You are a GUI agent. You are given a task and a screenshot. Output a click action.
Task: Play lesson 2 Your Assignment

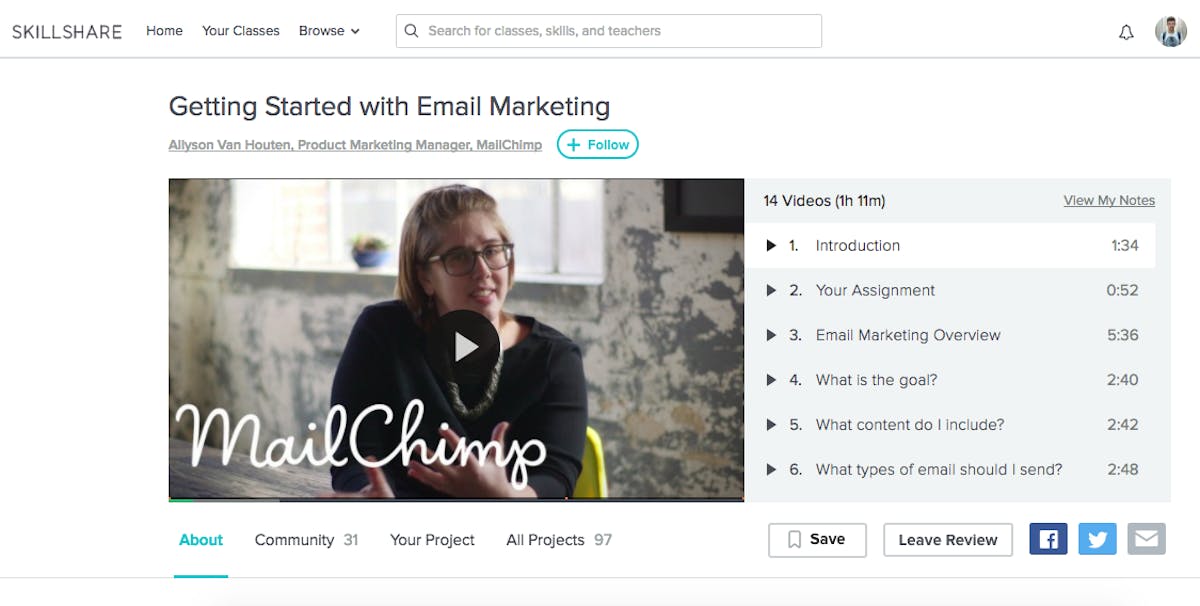point(875,290)
